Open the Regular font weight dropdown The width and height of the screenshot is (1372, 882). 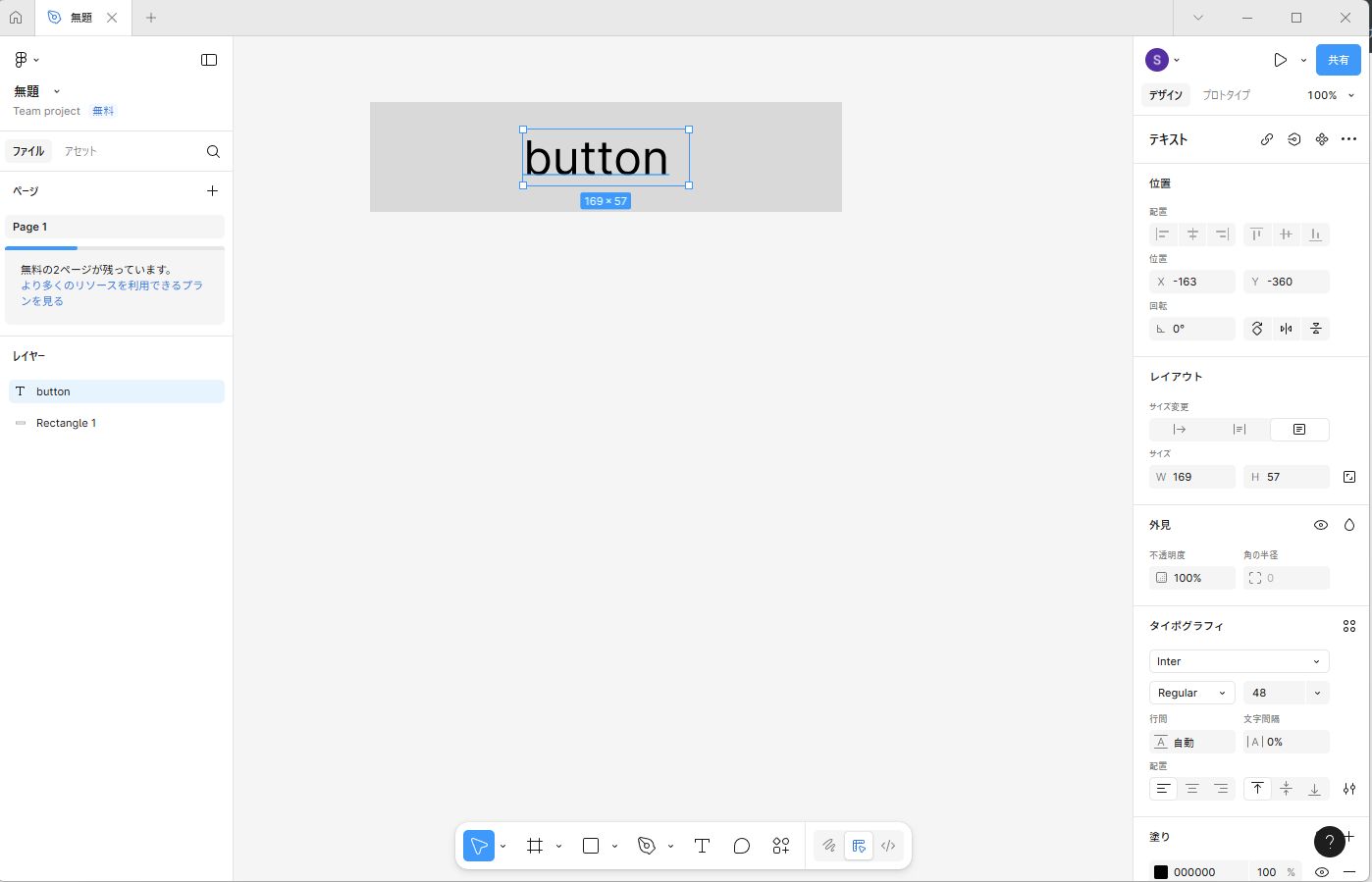click(x=1191, y=693)
